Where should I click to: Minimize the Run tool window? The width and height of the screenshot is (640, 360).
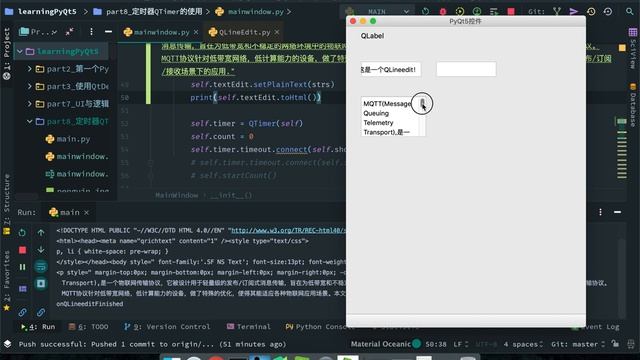click(x=618, y=212)
